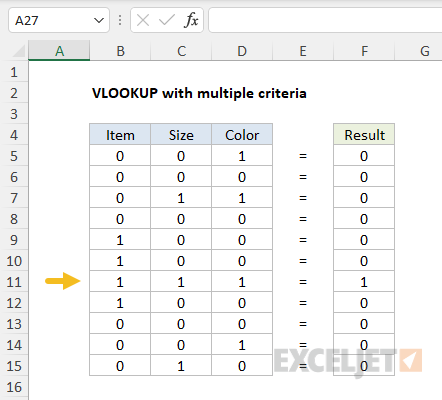This screenshot has height=400, width=442.
Task: Click the Size cell in row 11
Action: coord(181,282)
